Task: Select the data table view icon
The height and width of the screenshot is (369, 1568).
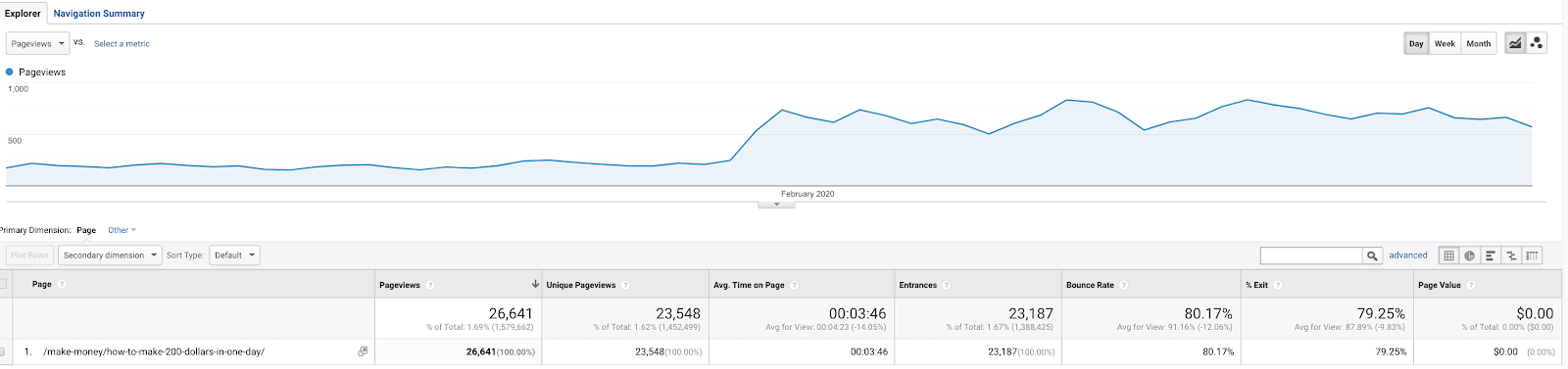Action: pos(1448,255)
